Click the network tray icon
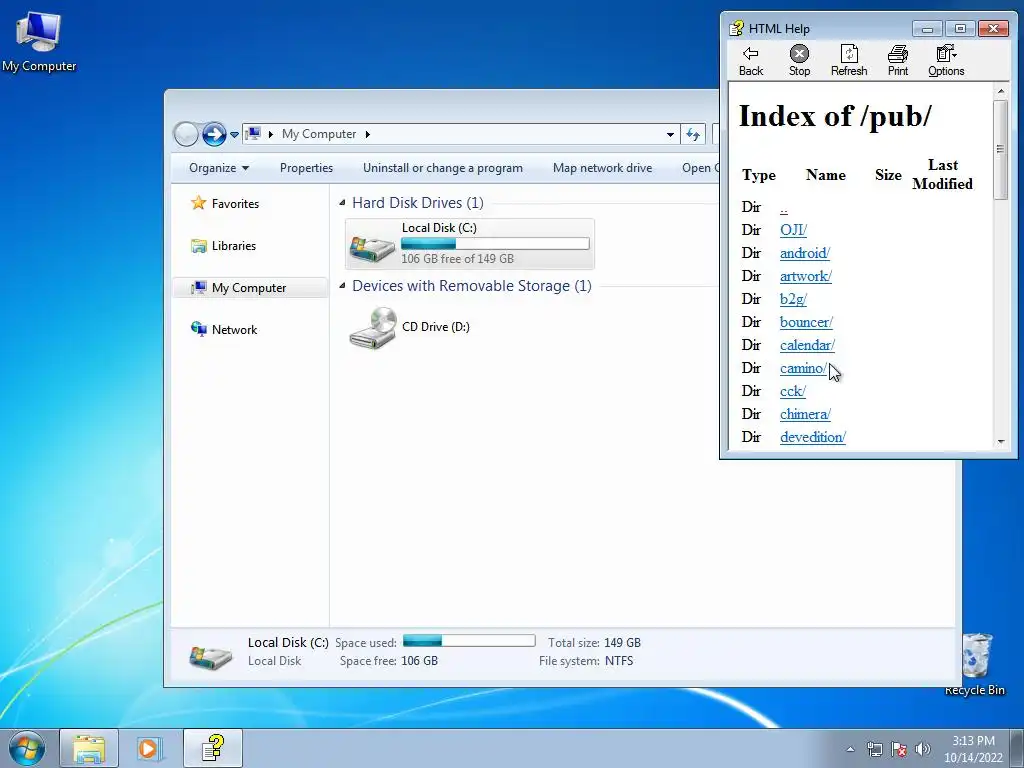 pyautogui.click(x=874, y=749)
